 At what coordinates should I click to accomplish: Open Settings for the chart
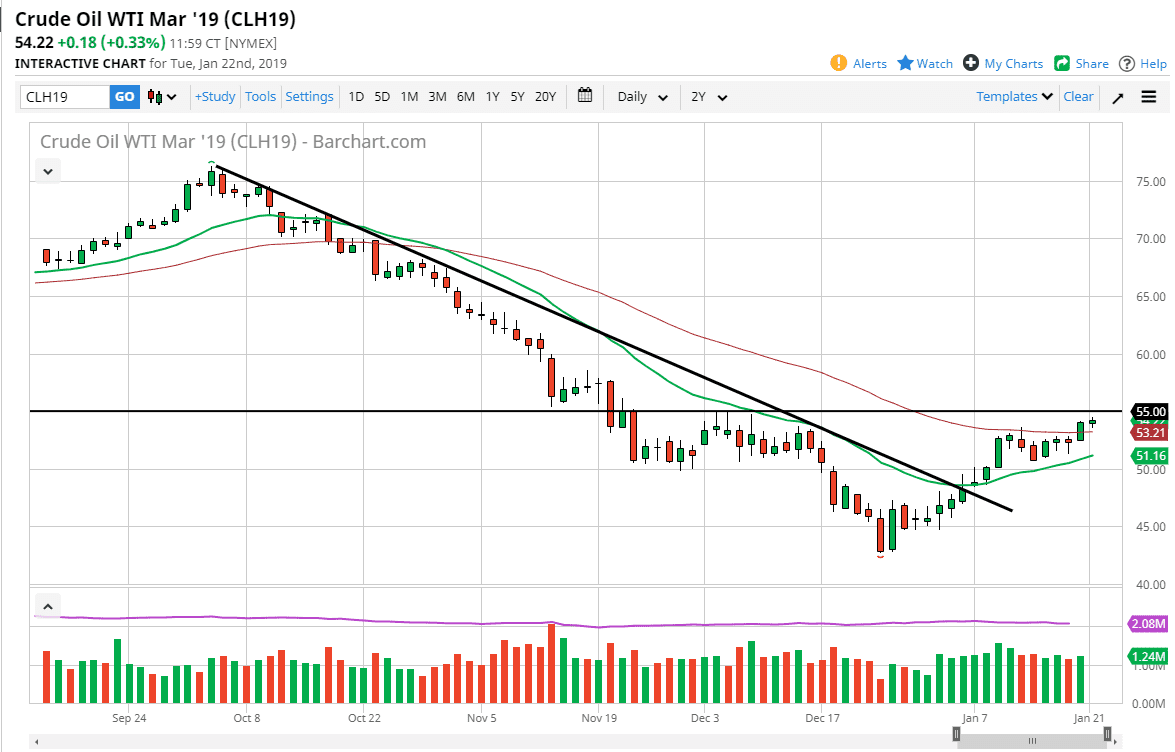(309, 96)
